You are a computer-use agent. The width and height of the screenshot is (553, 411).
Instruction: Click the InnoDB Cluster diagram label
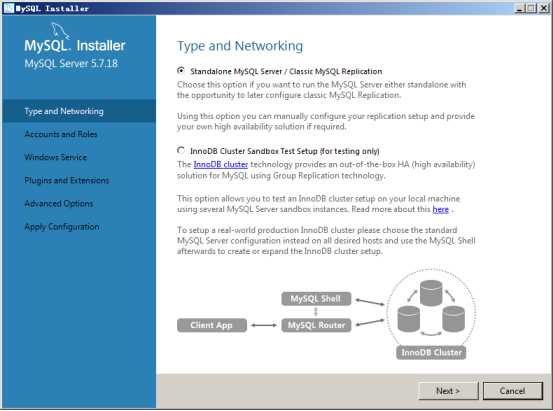431,352
